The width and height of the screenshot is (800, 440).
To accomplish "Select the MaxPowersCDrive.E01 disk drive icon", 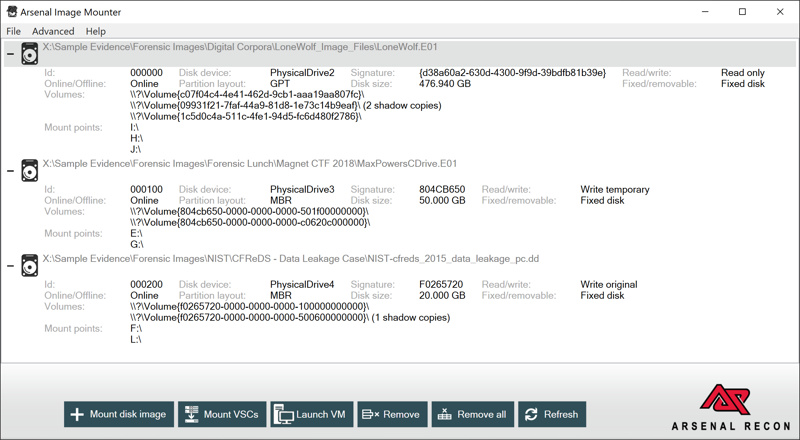I will tap(30, 170).
